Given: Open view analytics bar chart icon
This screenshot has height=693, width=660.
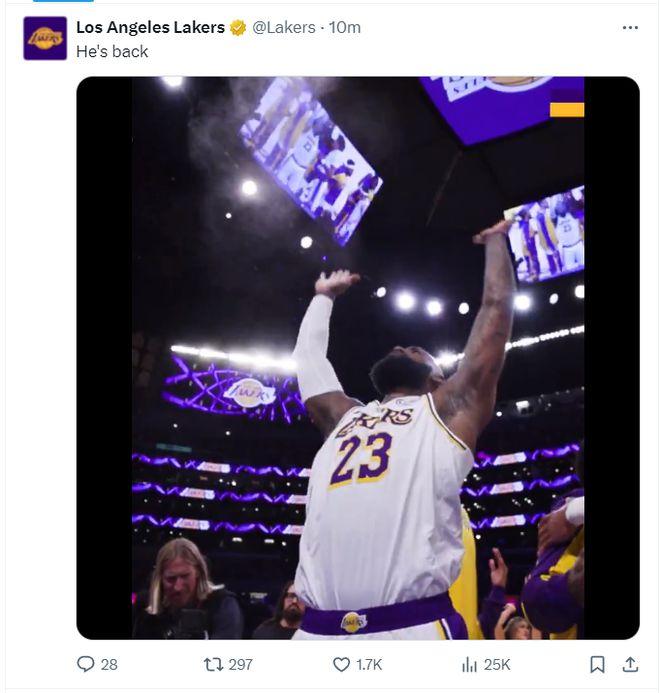Looking at the screenshot, I should coord(469,664).
